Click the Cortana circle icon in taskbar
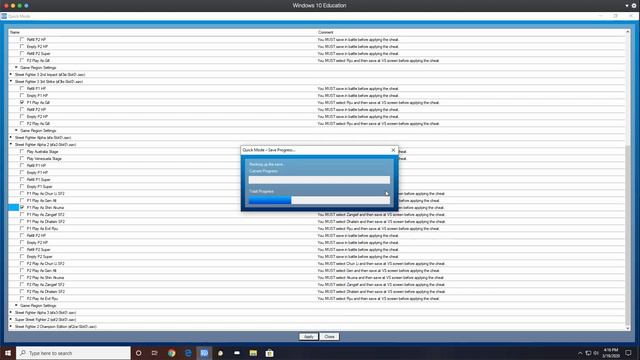 (138, 353)
